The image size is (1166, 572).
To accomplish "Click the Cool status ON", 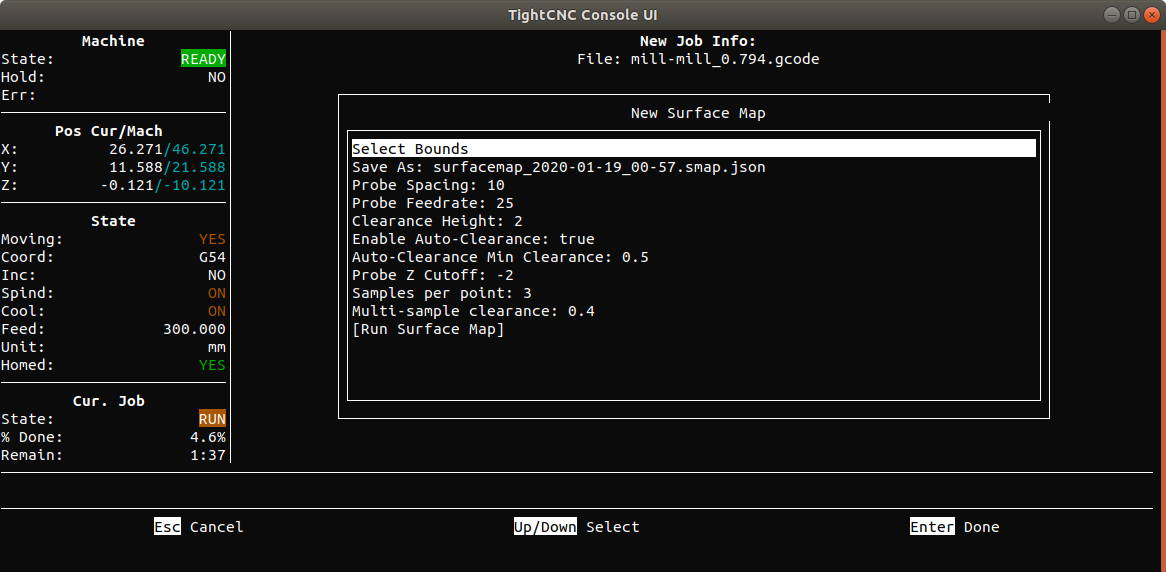I will point(216,311).
